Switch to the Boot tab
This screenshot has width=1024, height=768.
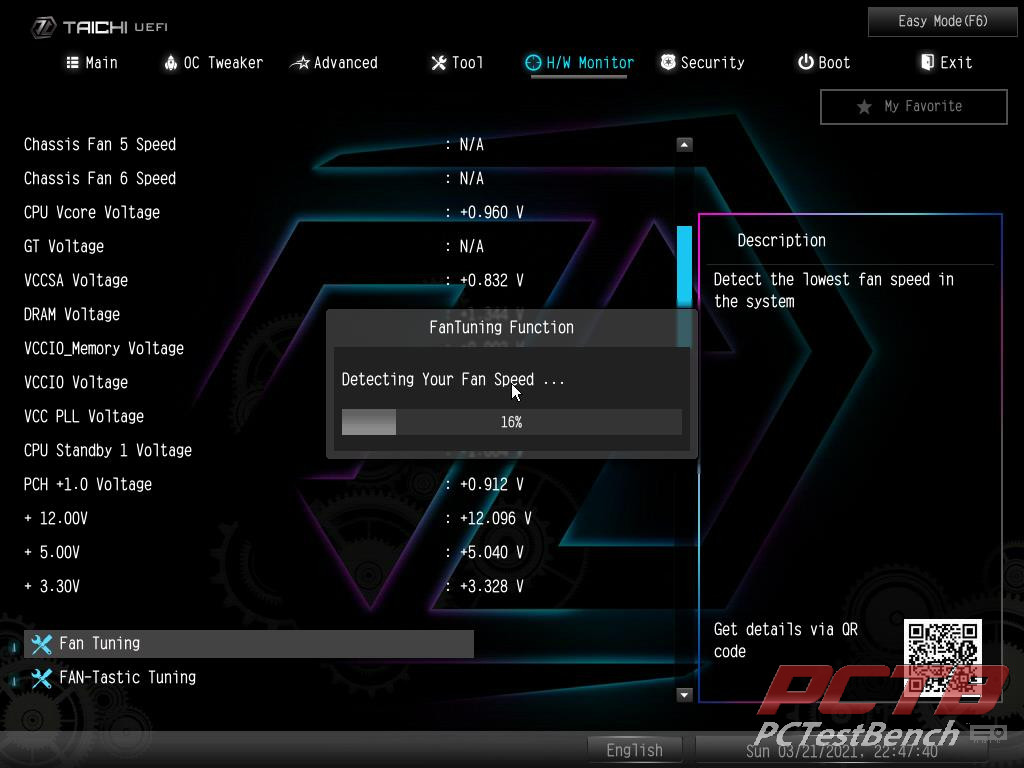(824, 63)
